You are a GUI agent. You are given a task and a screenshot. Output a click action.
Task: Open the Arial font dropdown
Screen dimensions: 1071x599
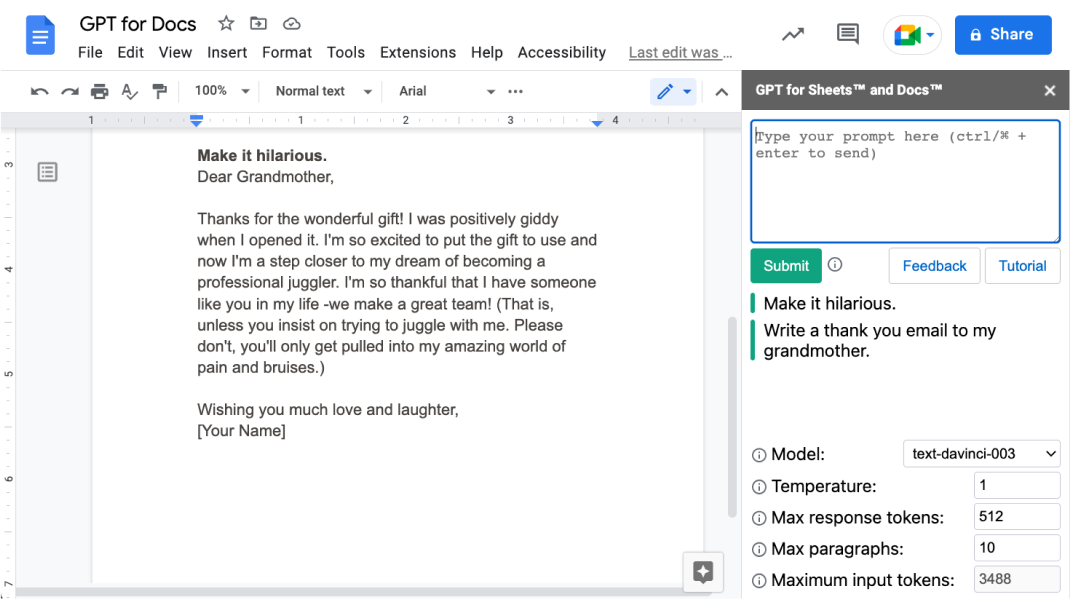click(x=446, y=91)
